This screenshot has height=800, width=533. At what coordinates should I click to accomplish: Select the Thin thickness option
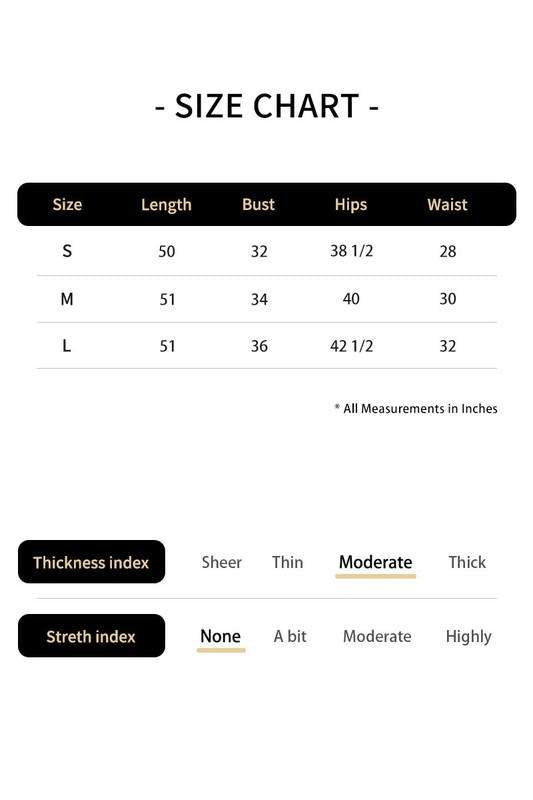point(288,562)
